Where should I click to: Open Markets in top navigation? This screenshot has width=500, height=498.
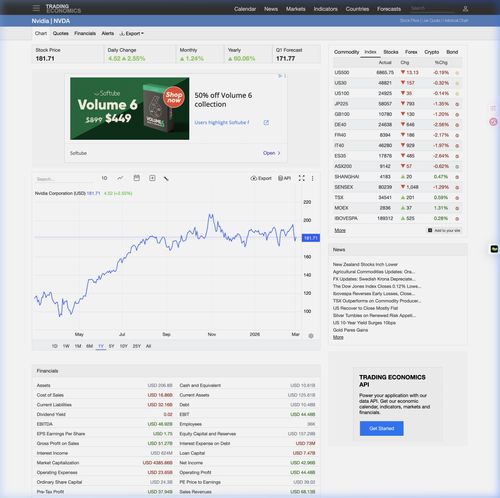pyautogui.click(x=296, y=9)
